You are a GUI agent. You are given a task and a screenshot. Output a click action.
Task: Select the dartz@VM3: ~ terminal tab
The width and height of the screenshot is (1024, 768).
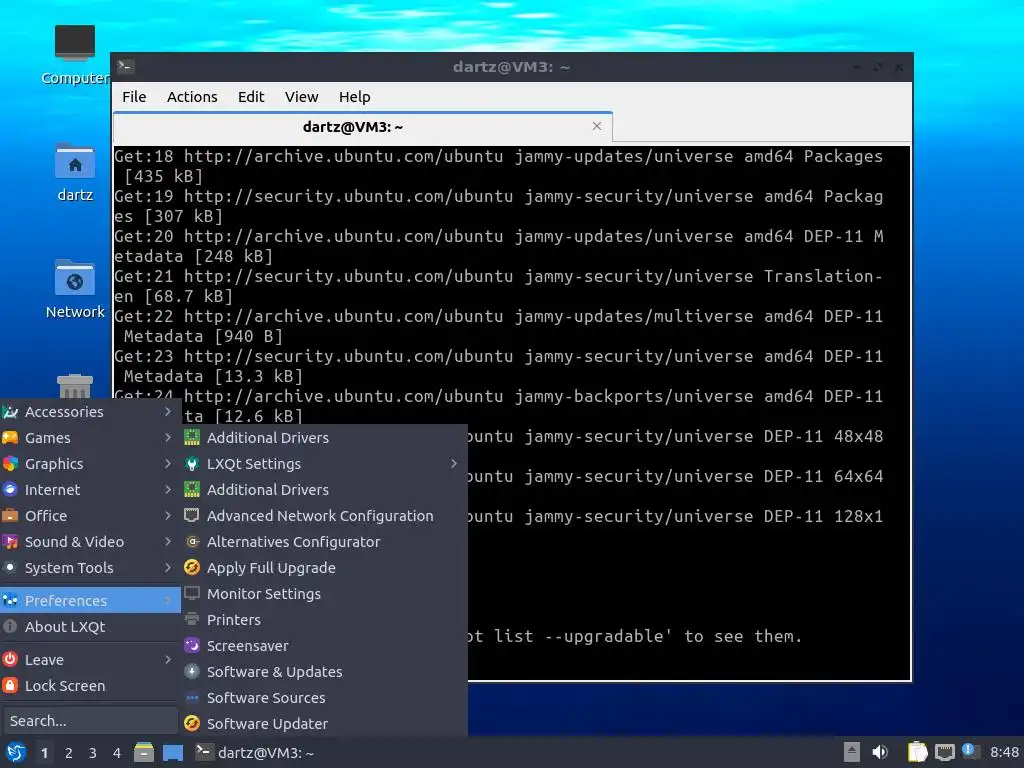[x=362, y=127]
